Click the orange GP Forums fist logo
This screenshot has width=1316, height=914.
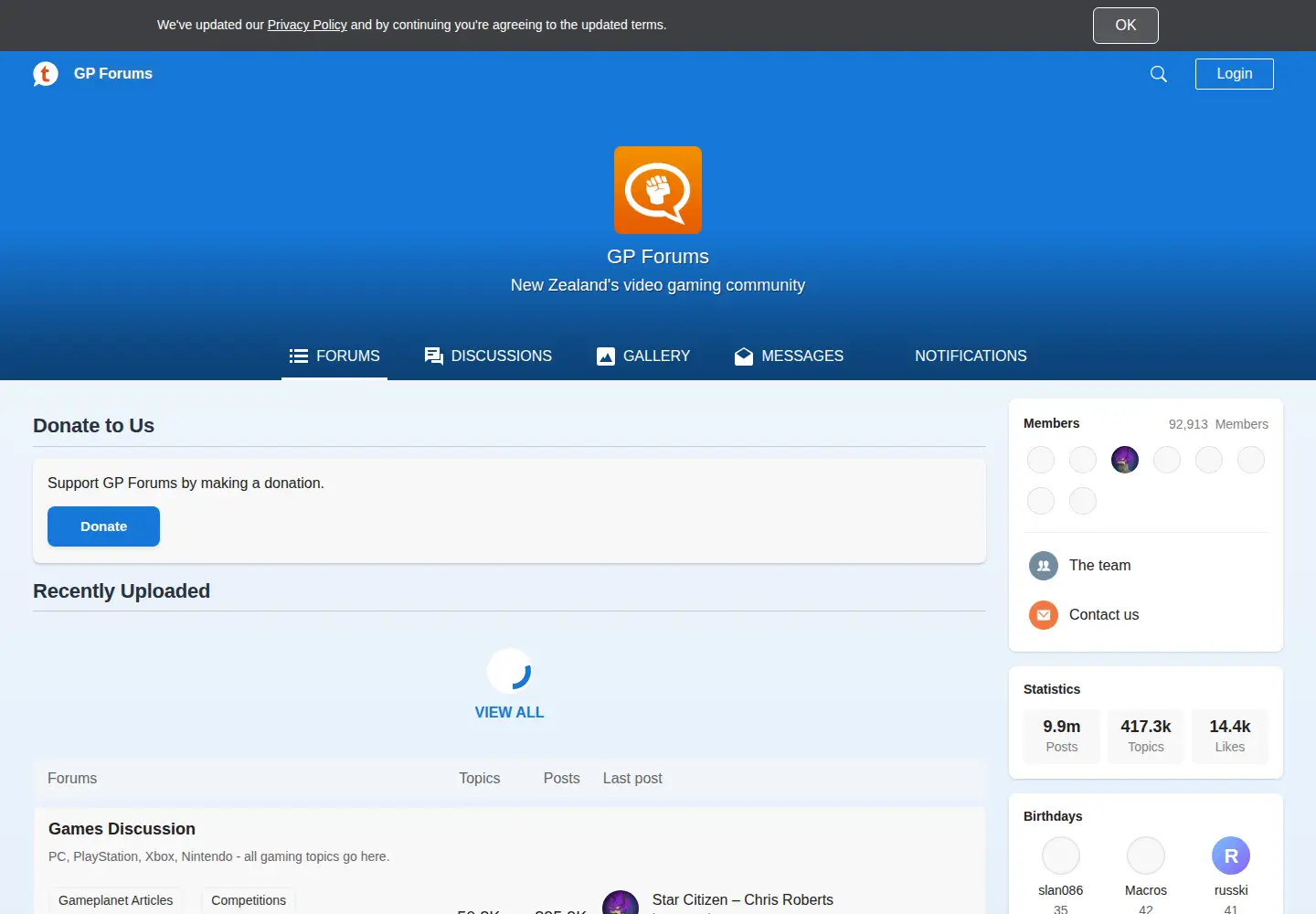pyautogui.click(x=658, y=190)
